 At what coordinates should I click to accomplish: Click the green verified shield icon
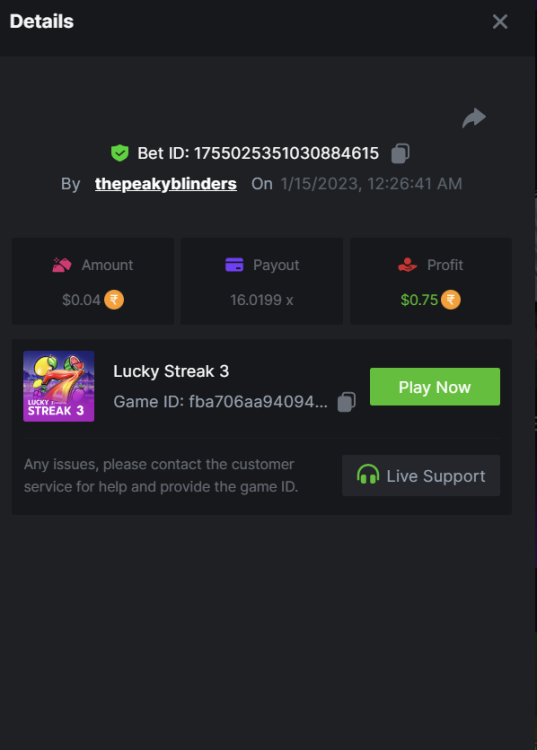pos(120,153)
